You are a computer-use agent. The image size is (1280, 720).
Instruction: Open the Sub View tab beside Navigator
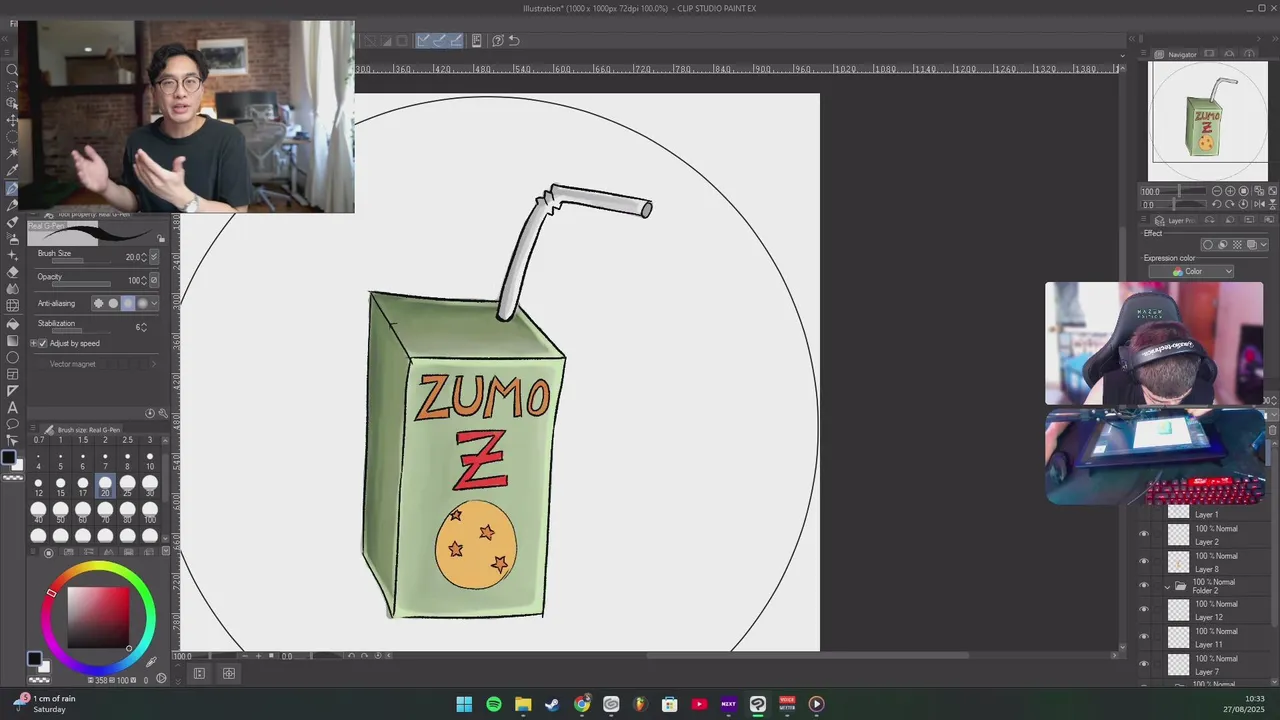pyautogui.click(x=1209, y=54)
